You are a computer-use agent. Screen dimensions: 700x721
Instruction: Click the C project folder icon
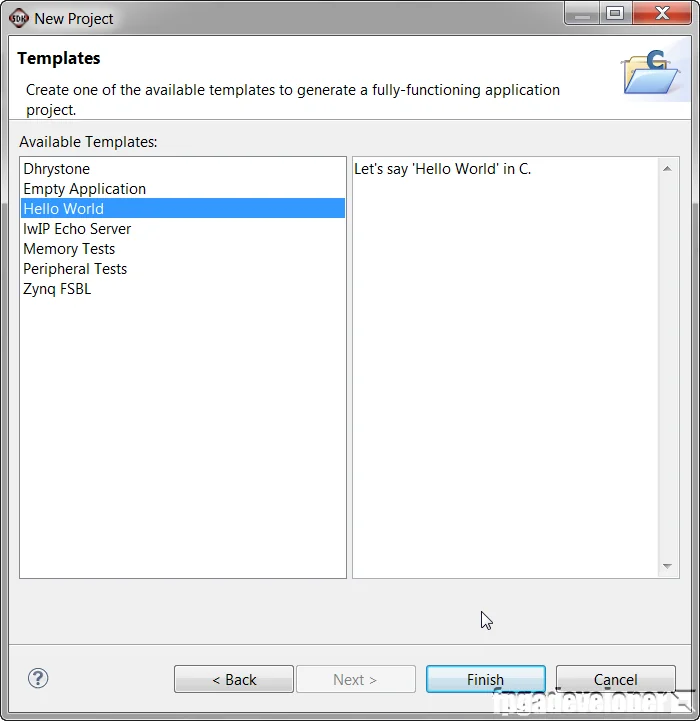coord(650,72)
